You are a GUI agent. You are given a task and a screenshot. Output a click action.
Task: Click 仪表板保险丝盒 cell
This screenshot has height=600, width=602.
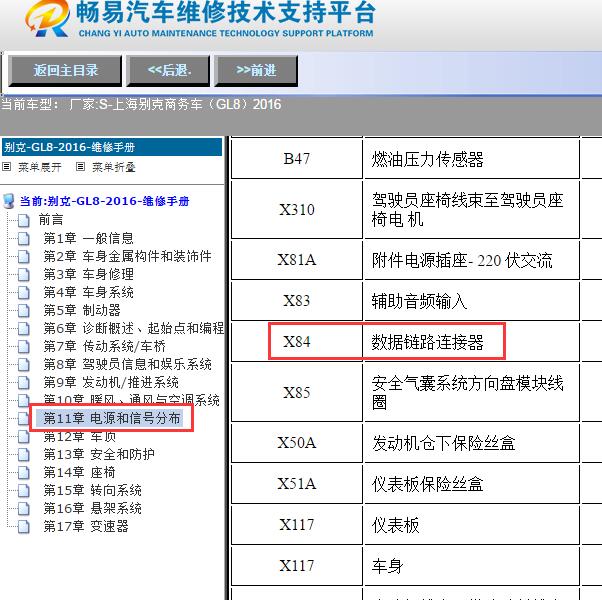[471, 484]
